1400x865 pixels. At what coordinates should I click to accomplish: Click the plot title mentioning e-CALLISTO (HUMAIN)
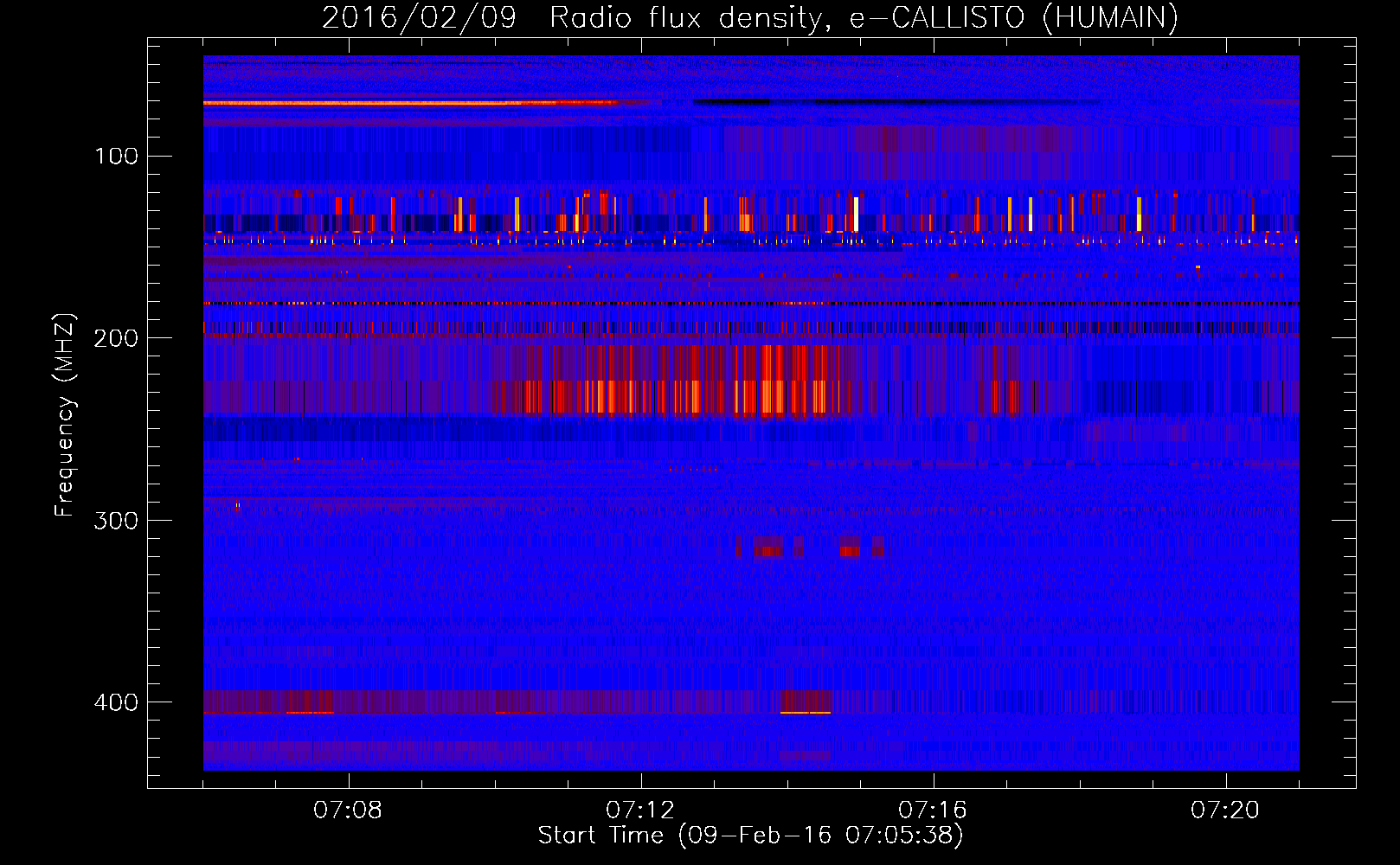[x=750, y=17]
